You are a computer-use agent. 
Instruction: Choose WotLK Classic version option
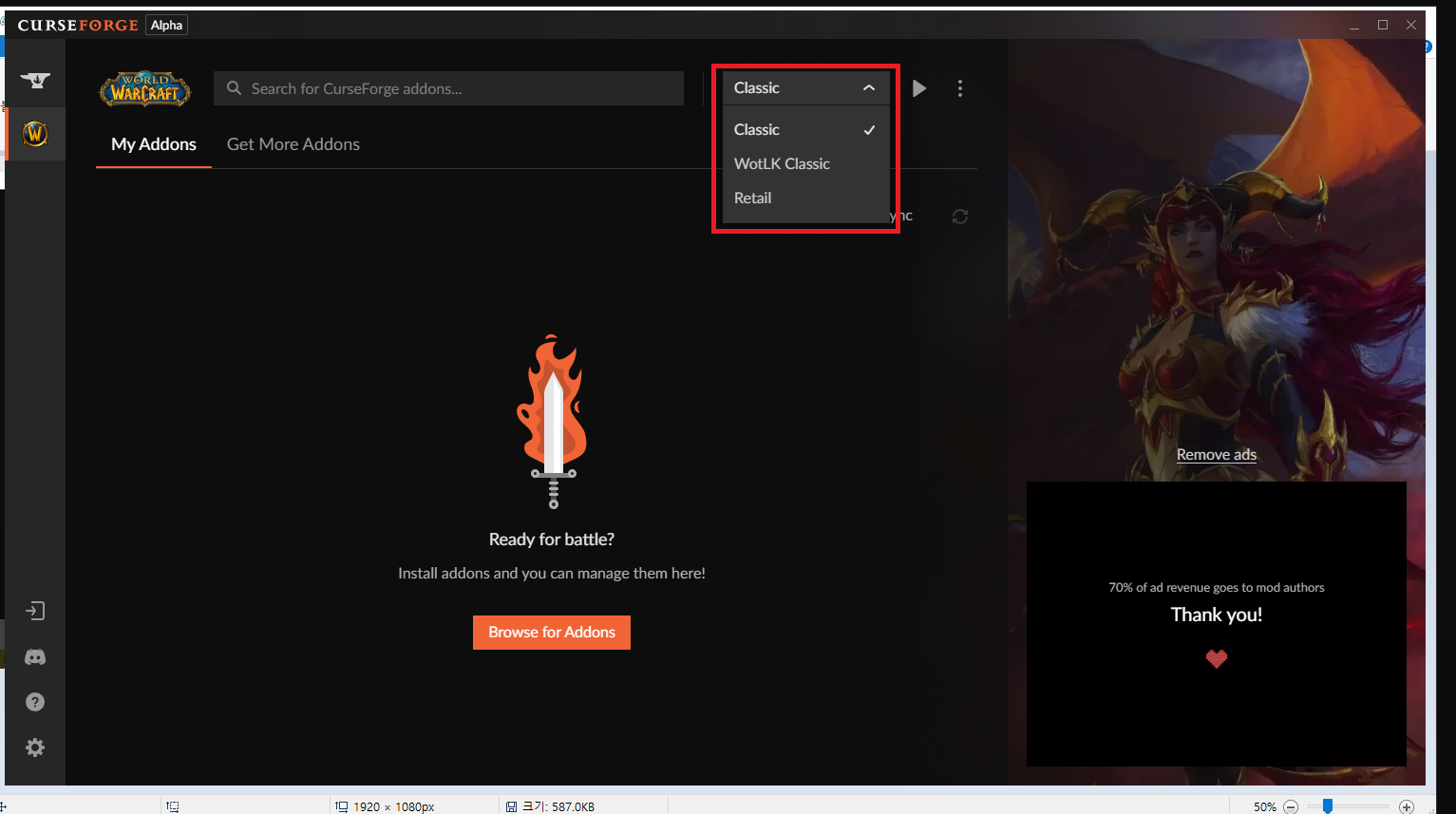(805, 163)
